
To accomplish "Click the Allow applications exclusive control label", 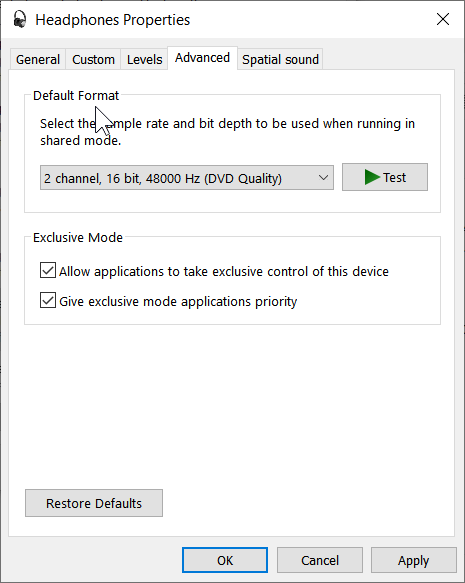I will [224, 271].
